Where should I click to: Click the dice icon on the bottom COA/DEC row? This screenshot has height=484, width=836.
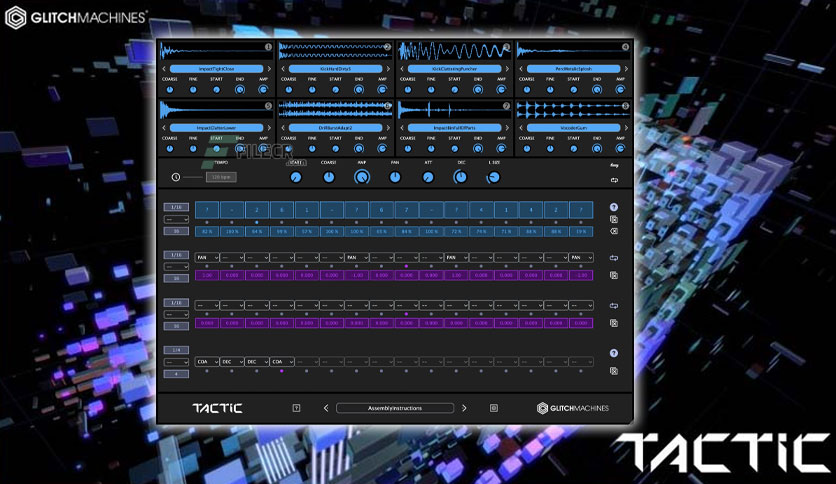coord(614,371)
